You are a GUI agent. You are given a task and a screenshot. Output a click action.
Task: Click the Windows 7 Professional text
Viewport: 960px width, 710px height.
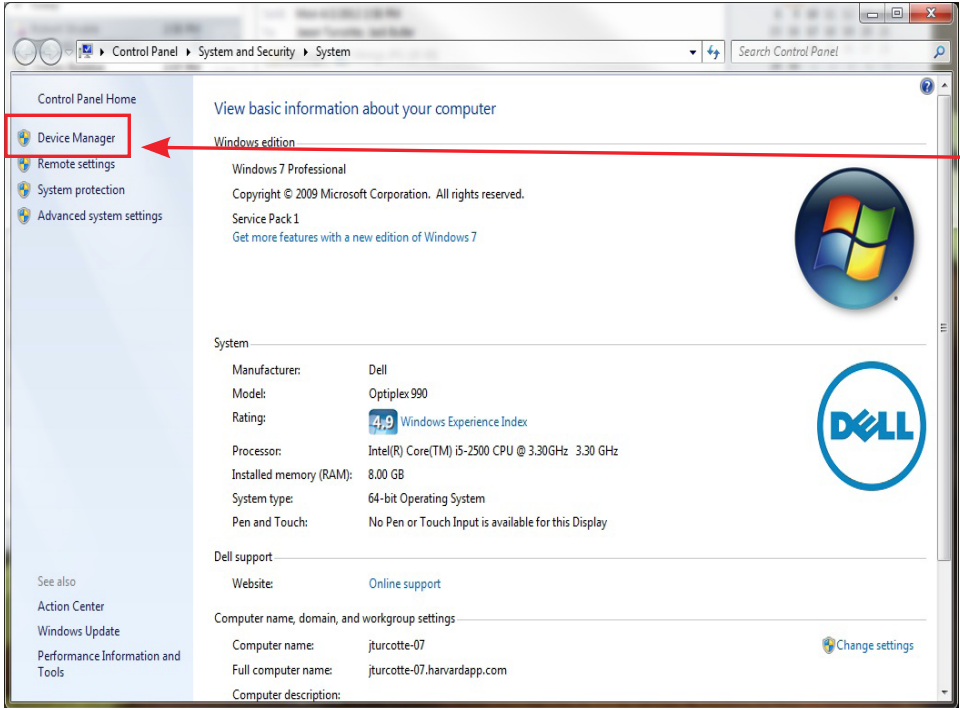pyautogui.click(x=289, y=169)
